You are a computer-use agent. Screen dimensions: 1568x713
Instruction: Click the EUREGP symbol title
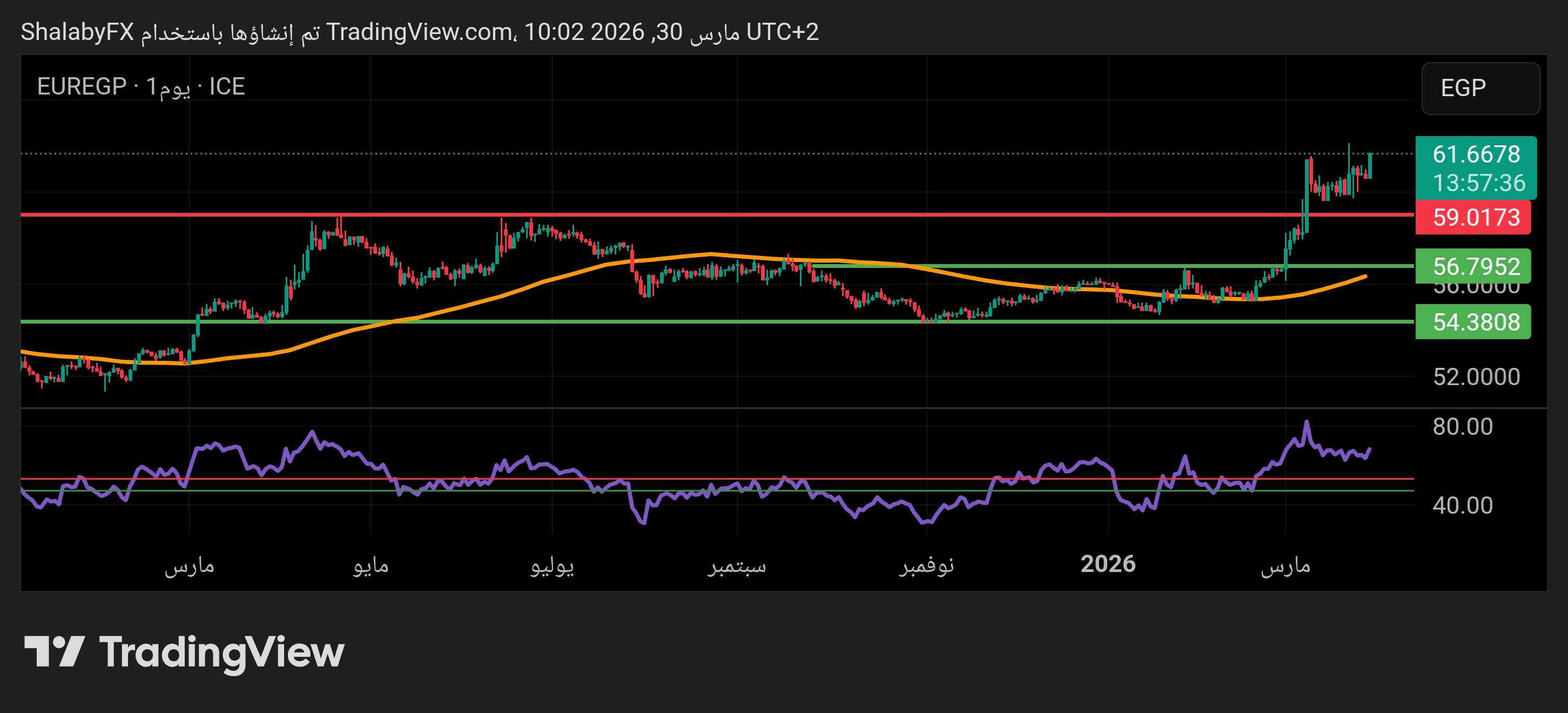click(x=81, y=86)
